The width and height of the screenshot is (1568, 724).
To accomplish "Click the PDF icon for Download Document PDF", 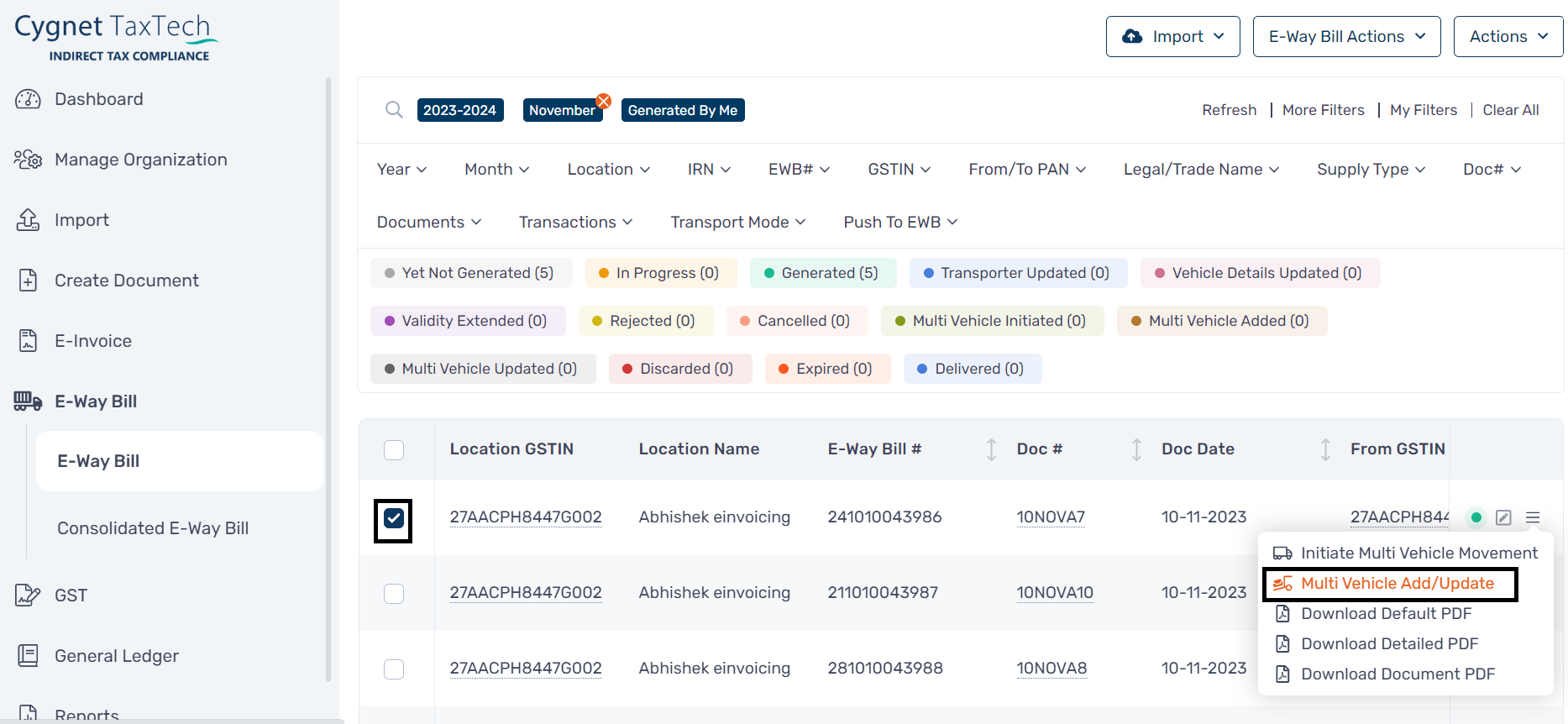I will pos(1282,674).
